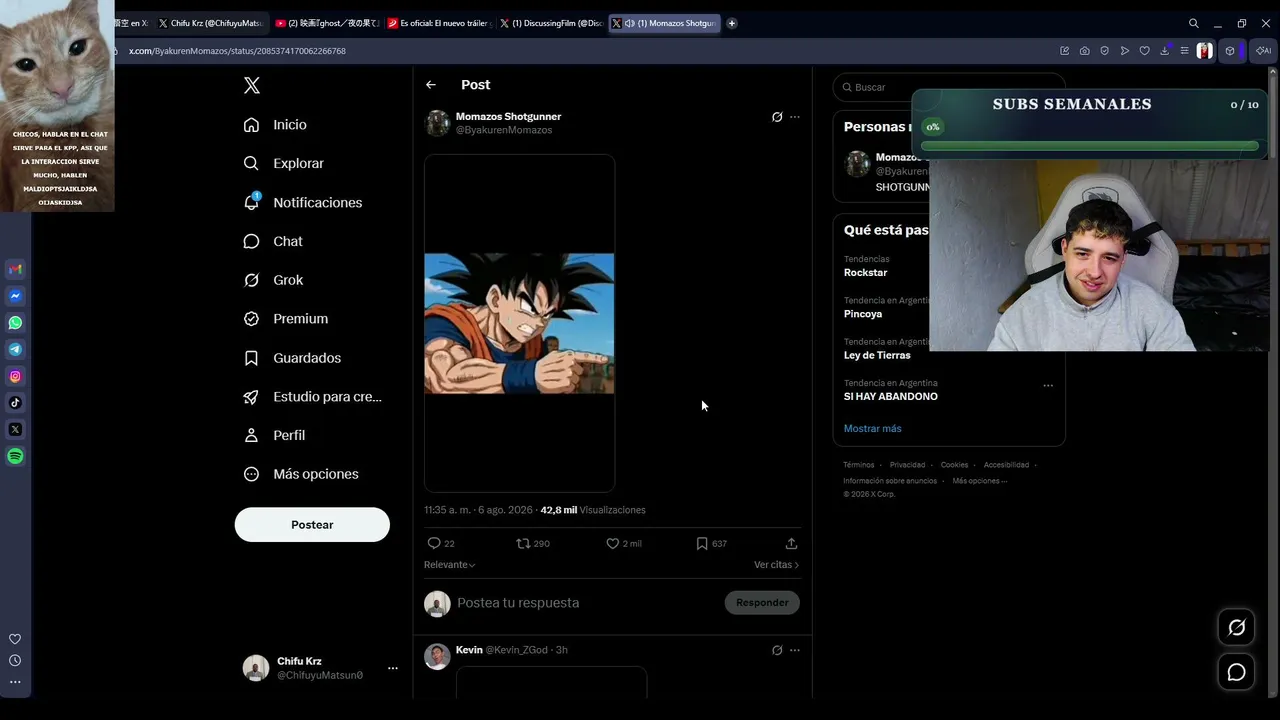Open the Pincoya trend
Screen dimensions: 1280x720
(x=863, y=314)
